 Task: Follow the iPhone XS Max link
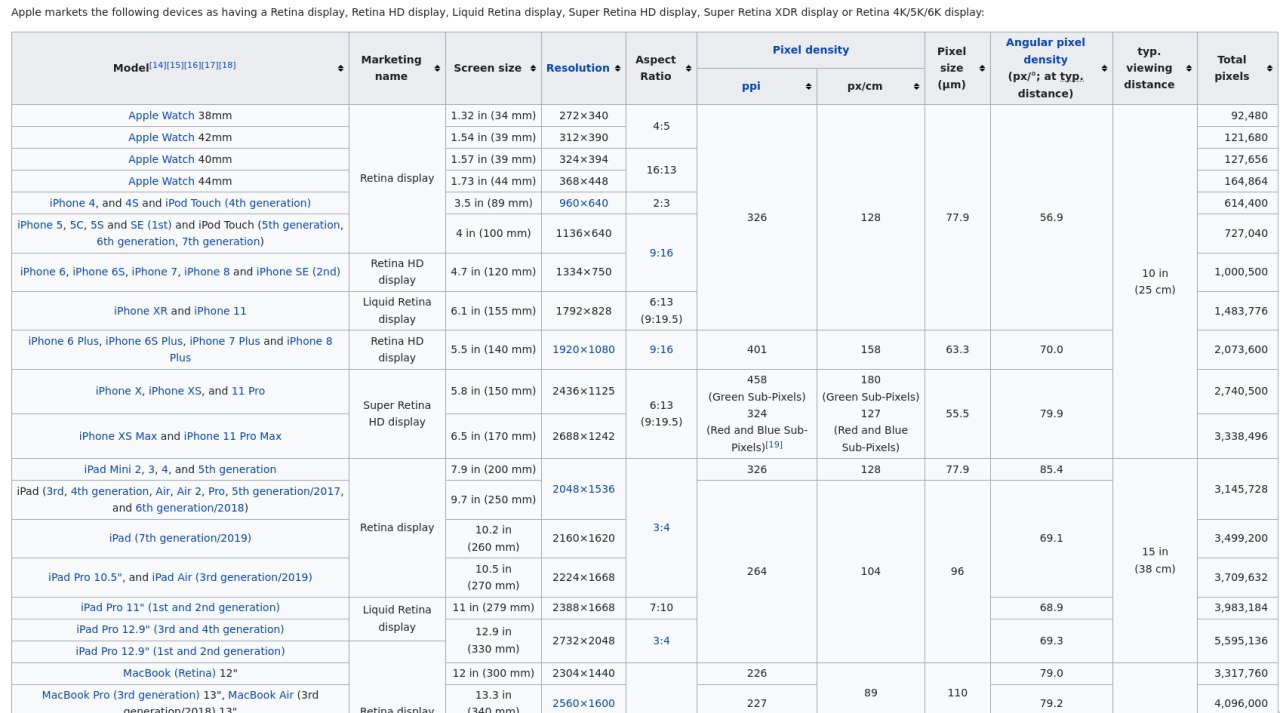click(x=118, y=436)
